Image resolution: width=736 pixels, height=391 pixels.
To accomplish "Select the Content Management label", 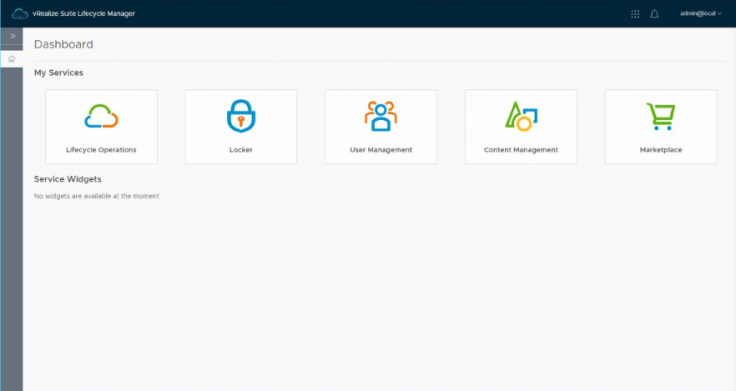I will (521, 150).
